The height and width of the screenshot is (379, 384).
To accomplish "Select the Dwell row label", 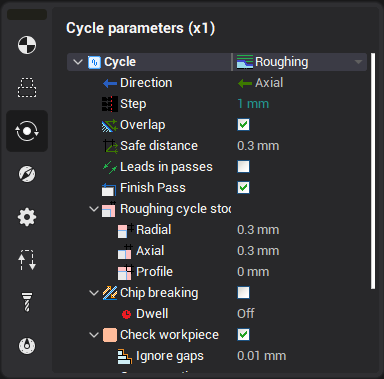I will (x=152, y=314).
